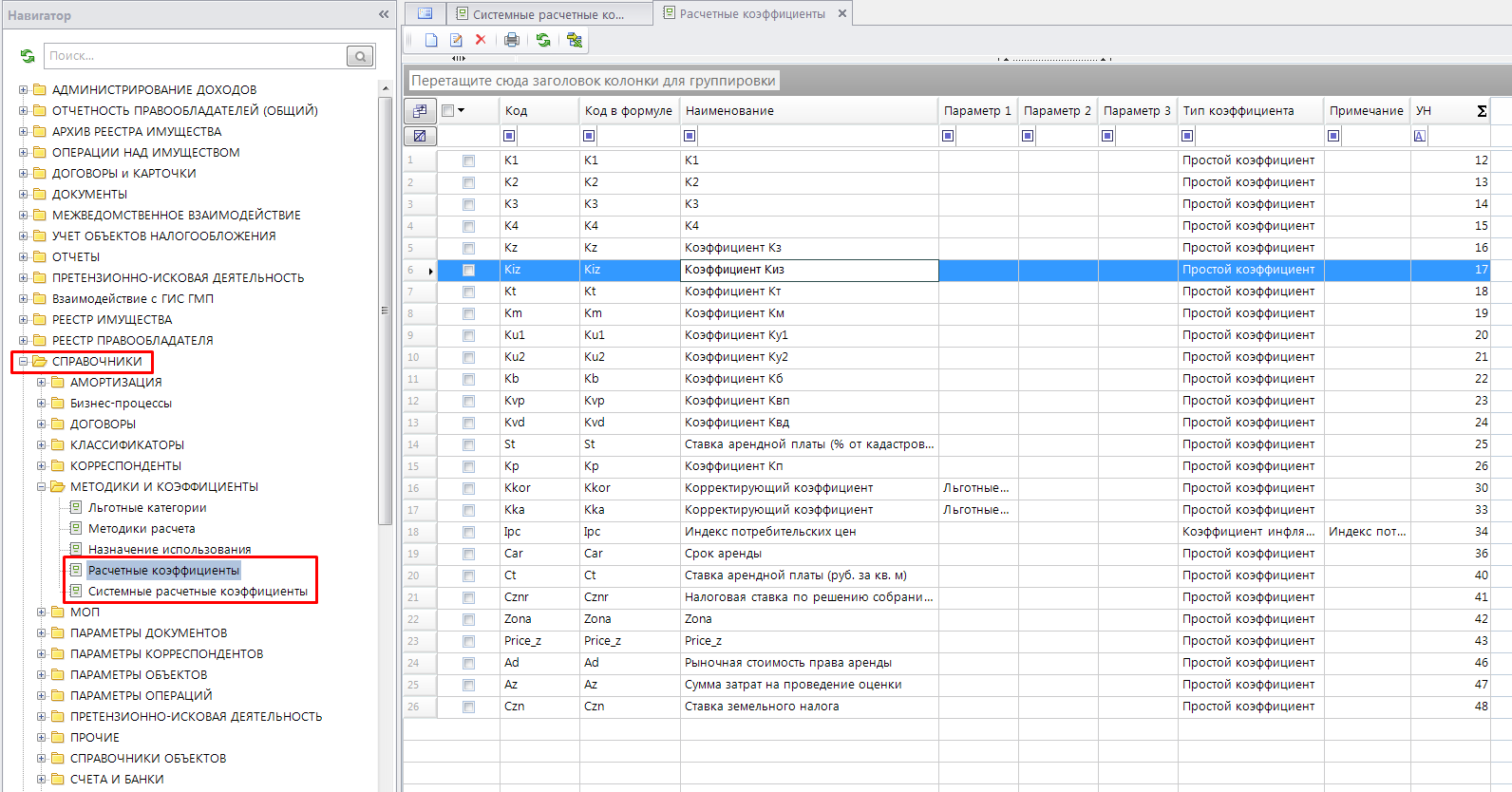Image resolution: width=1512 pixels, height=792 pixels.
Task: Sort by the Наименование column header
Action: pyautogui.click(x=809, y=110)
